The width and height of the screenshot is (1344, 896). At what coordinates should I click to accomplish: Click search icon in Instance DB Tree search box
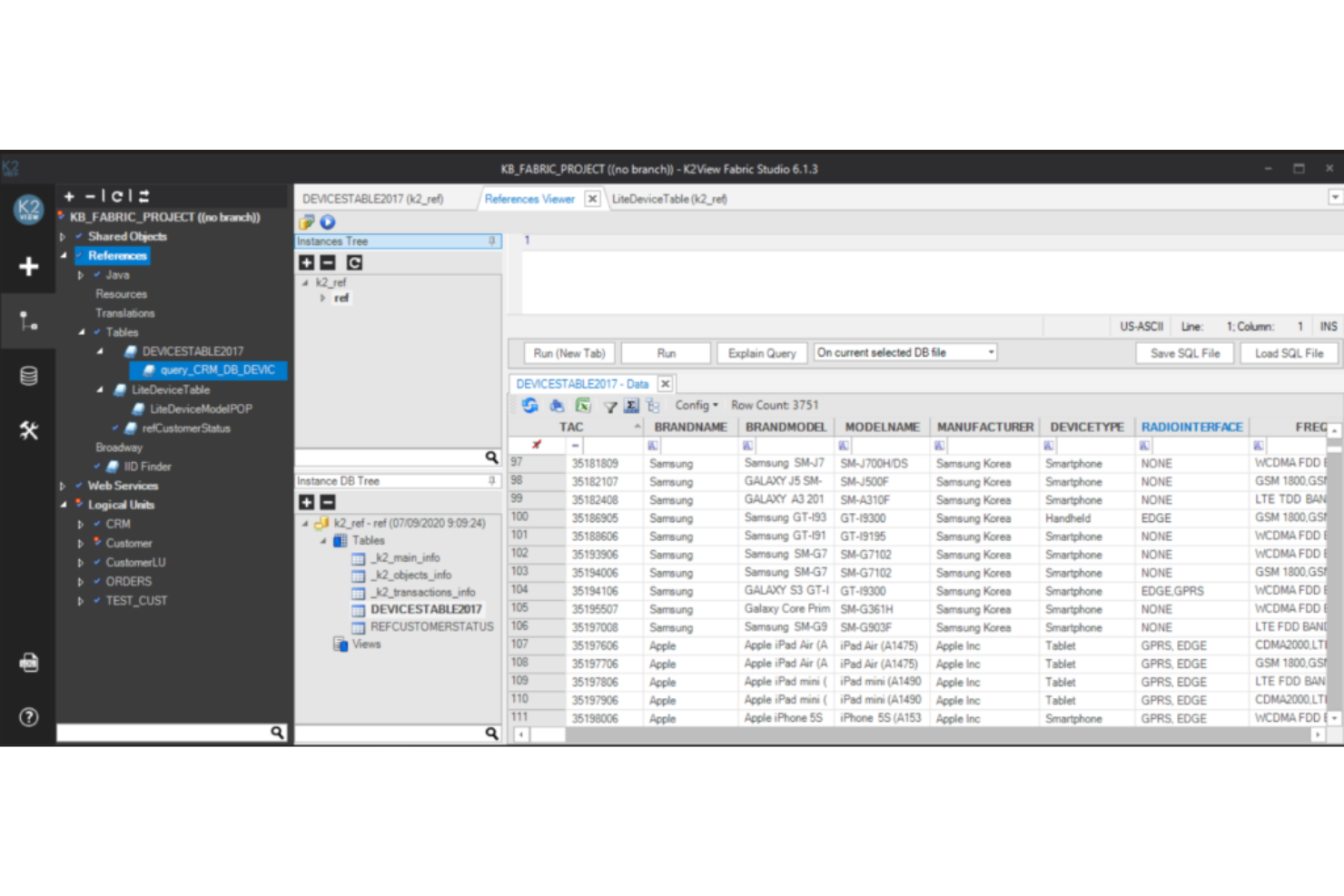pos(491,733)
